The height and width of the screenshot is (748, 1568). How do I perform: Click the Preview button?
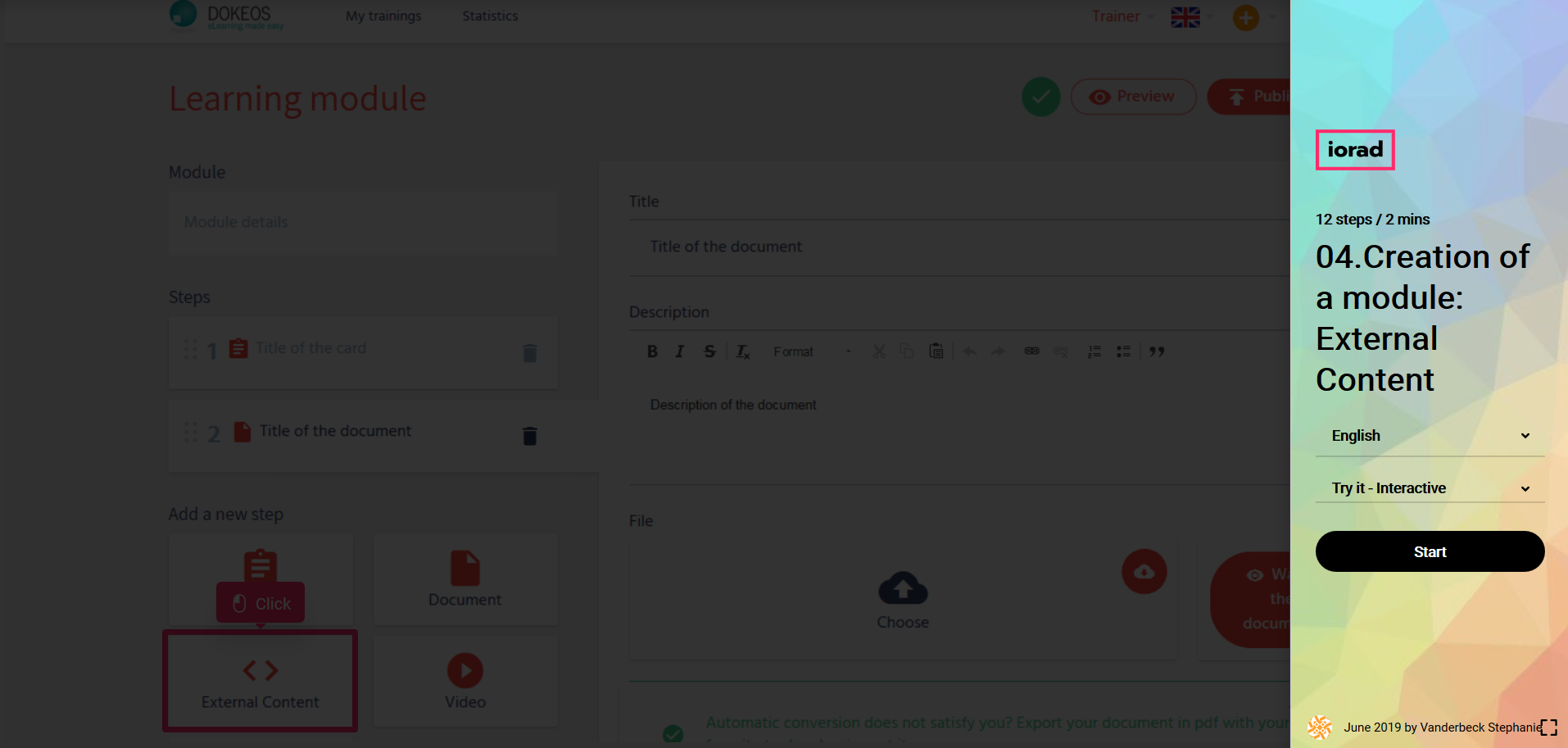(1133, 97)
